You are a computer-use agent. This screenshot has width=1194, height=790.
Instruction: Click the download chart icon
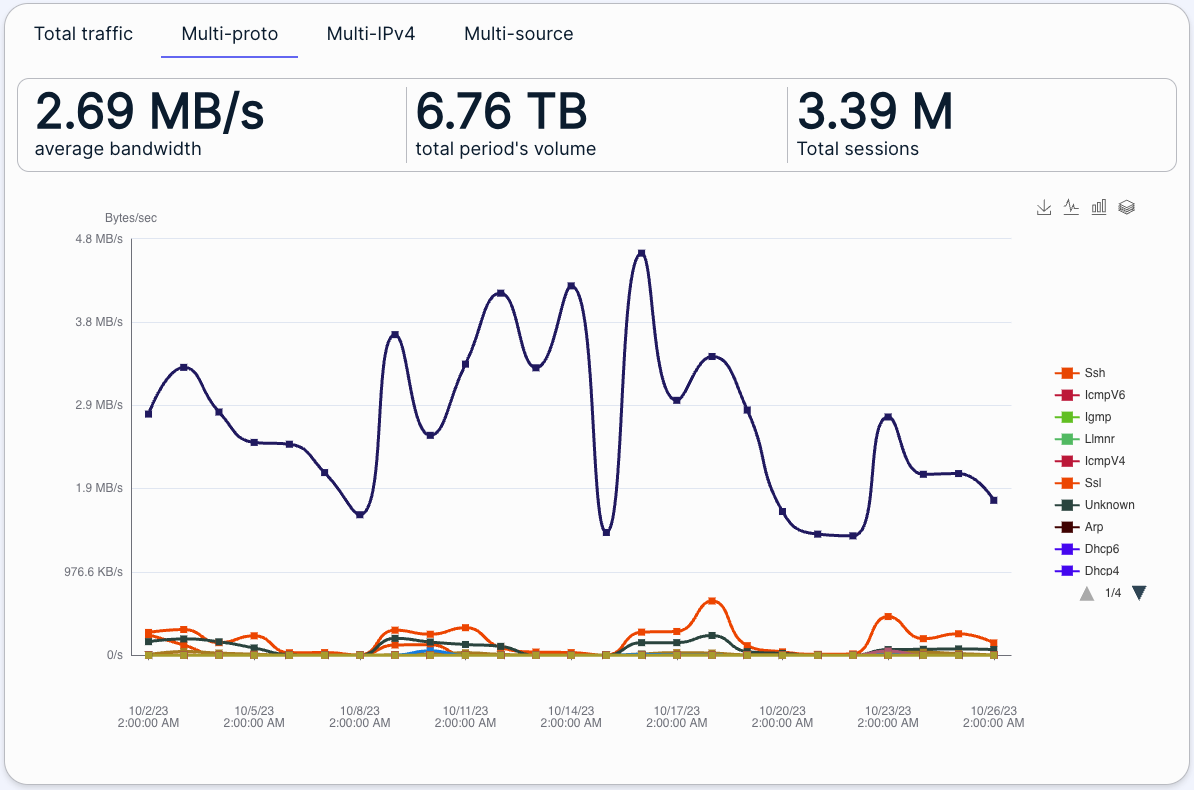tap(1044, 207)
